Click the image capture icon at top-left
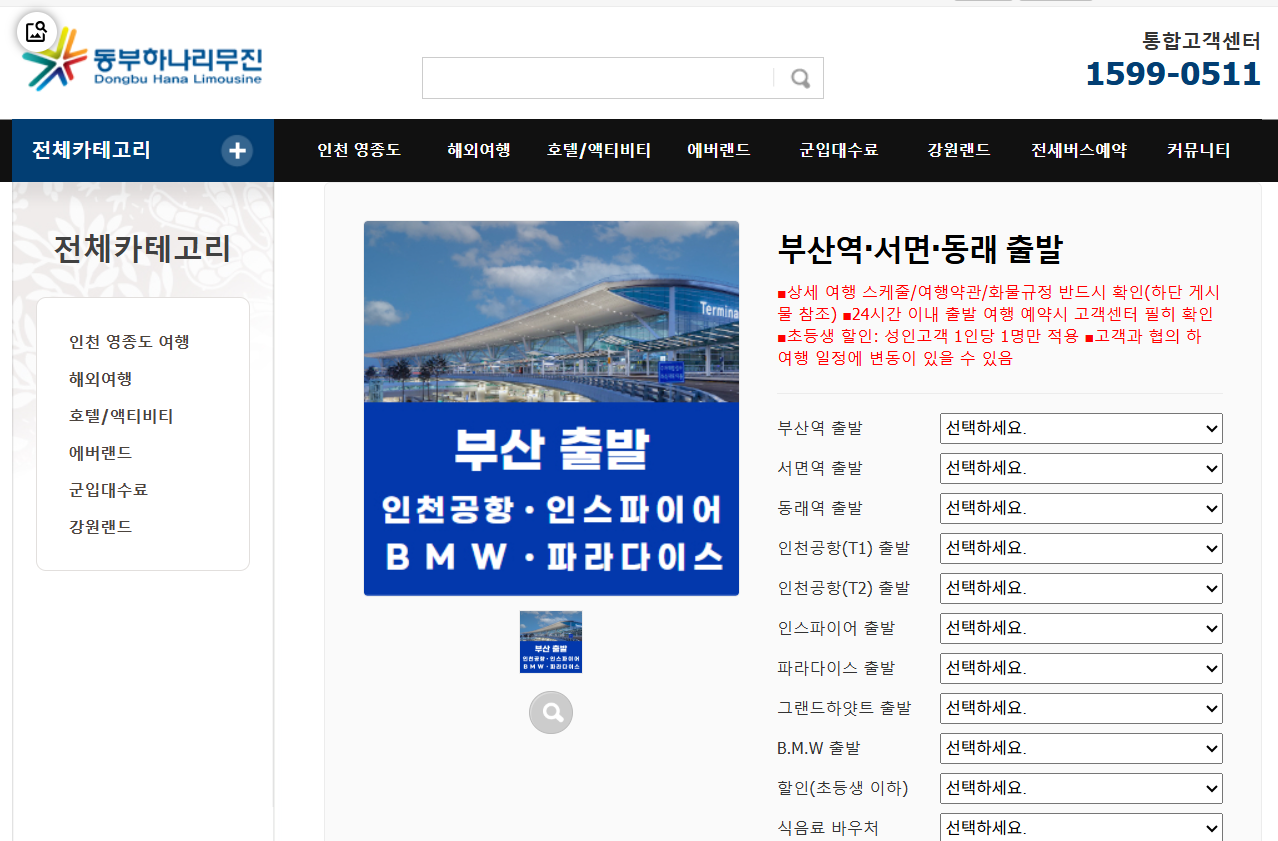 (36, 31)
